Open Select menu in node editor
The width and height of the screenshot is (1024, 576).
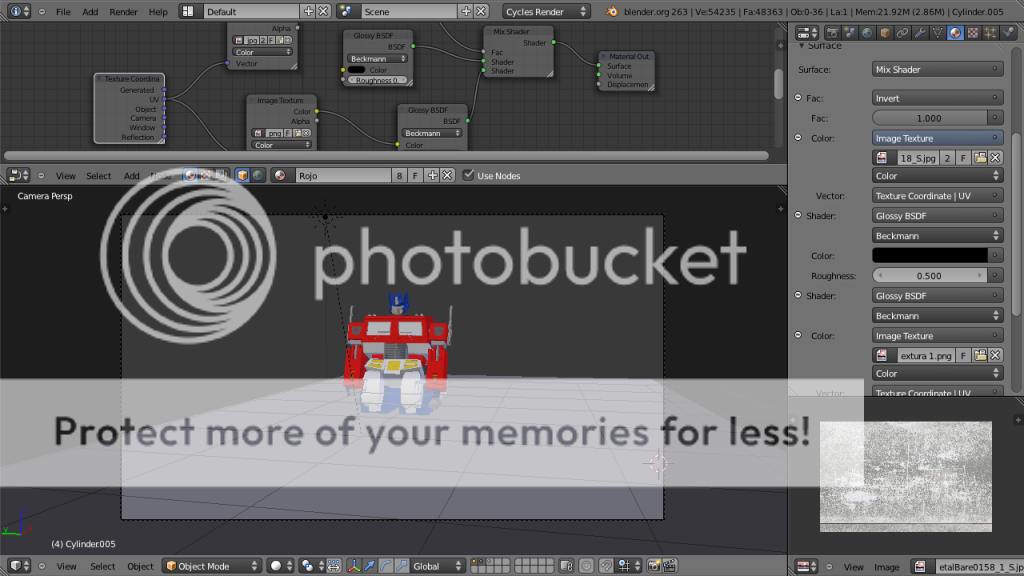(99, 176)
